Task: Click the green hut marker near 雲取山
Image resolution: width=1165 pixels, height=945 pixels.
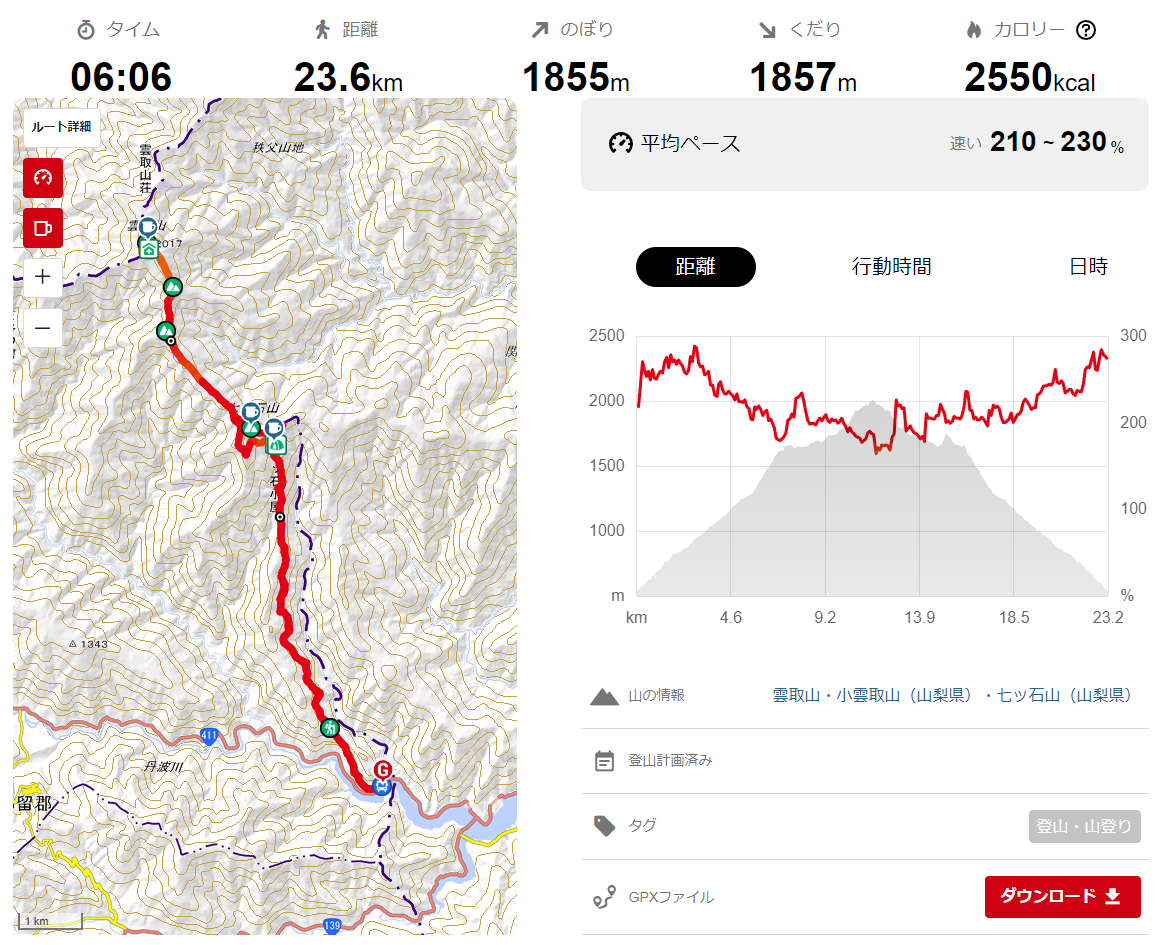Action: click(149, 248)
